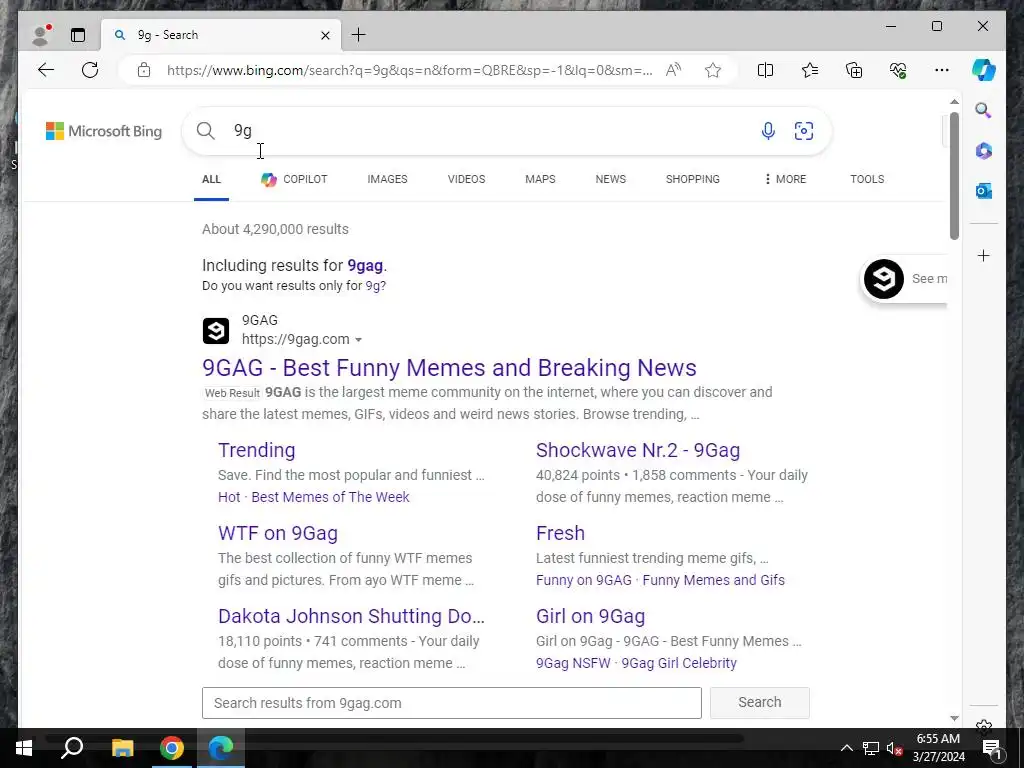Click Search results from 9gag.com field
The image size is (1024, 768).
coord(452,703)
